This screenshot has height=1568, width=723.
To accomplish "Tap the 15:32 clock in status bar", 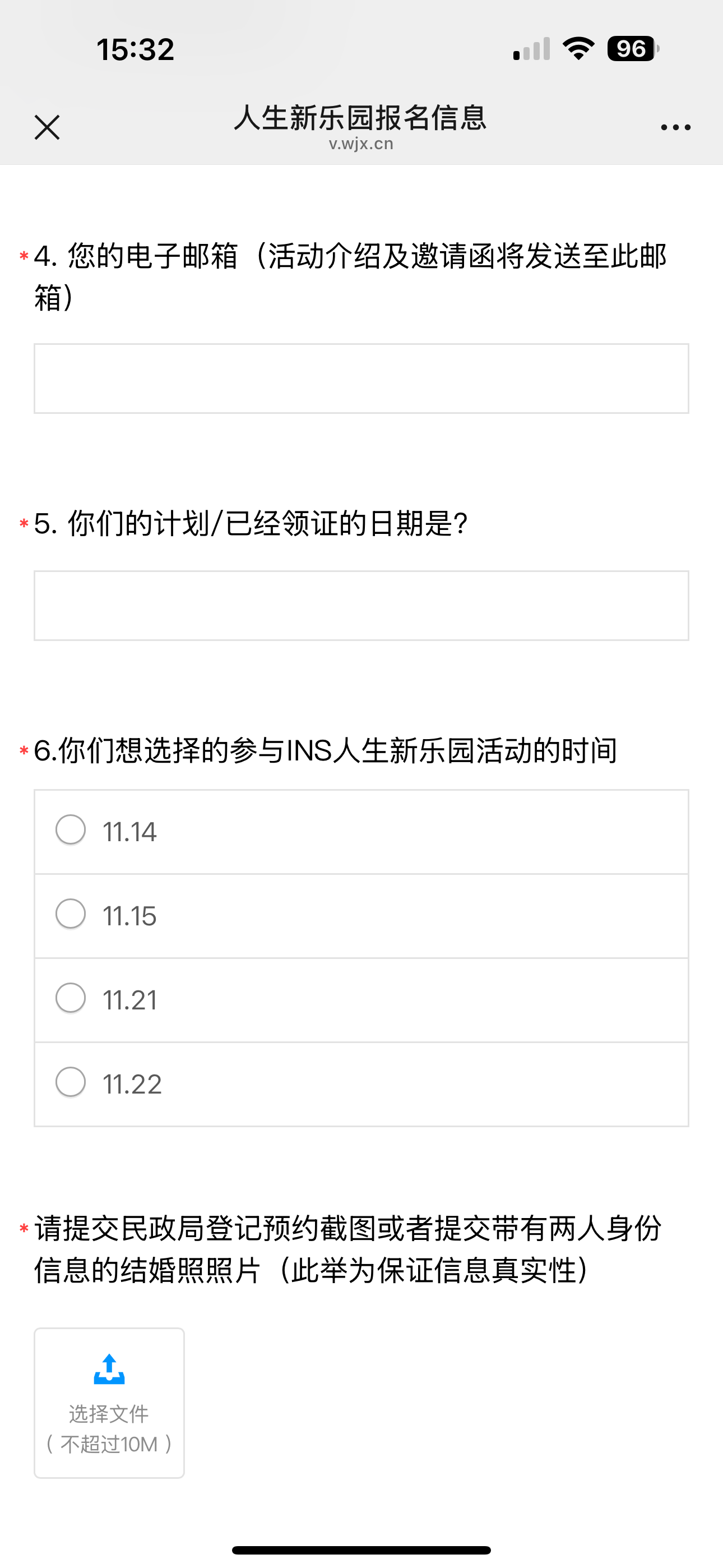I will (135, 49).
